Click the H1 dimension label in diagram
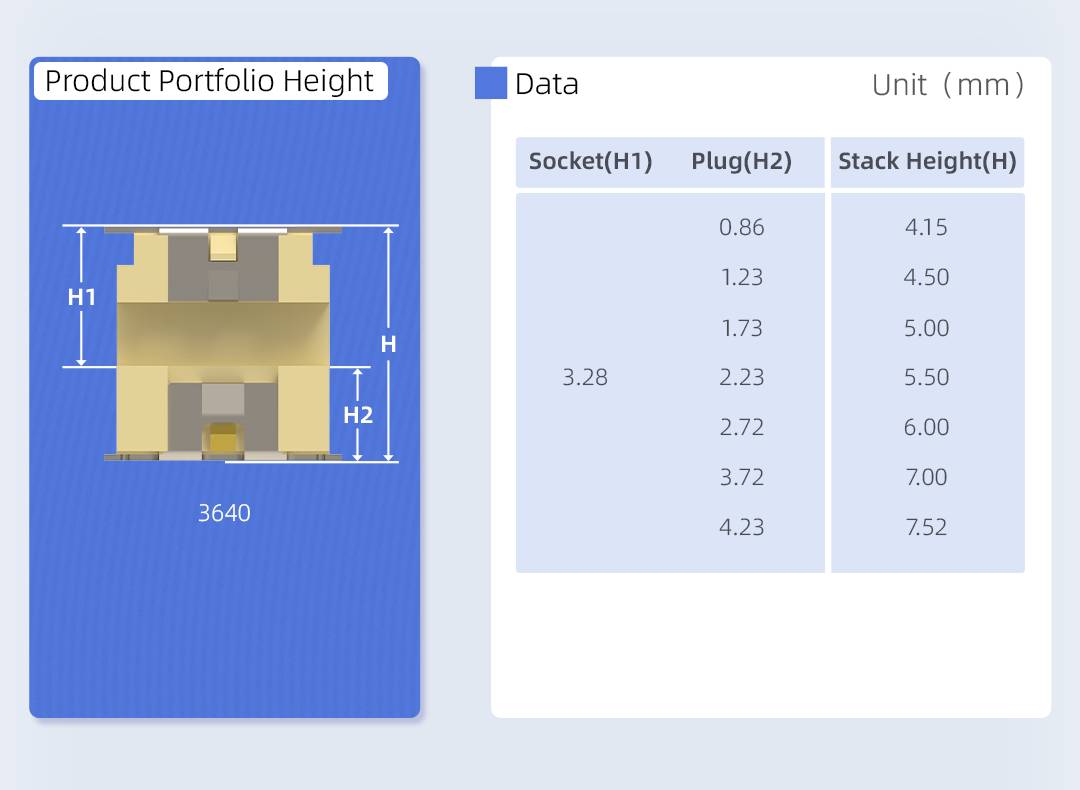 pos(81,297)
